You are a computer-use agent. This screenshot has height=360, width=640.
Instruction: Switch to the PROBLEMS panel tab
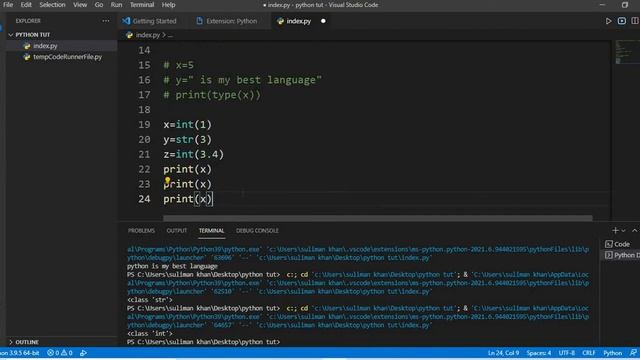pos(141,231)
